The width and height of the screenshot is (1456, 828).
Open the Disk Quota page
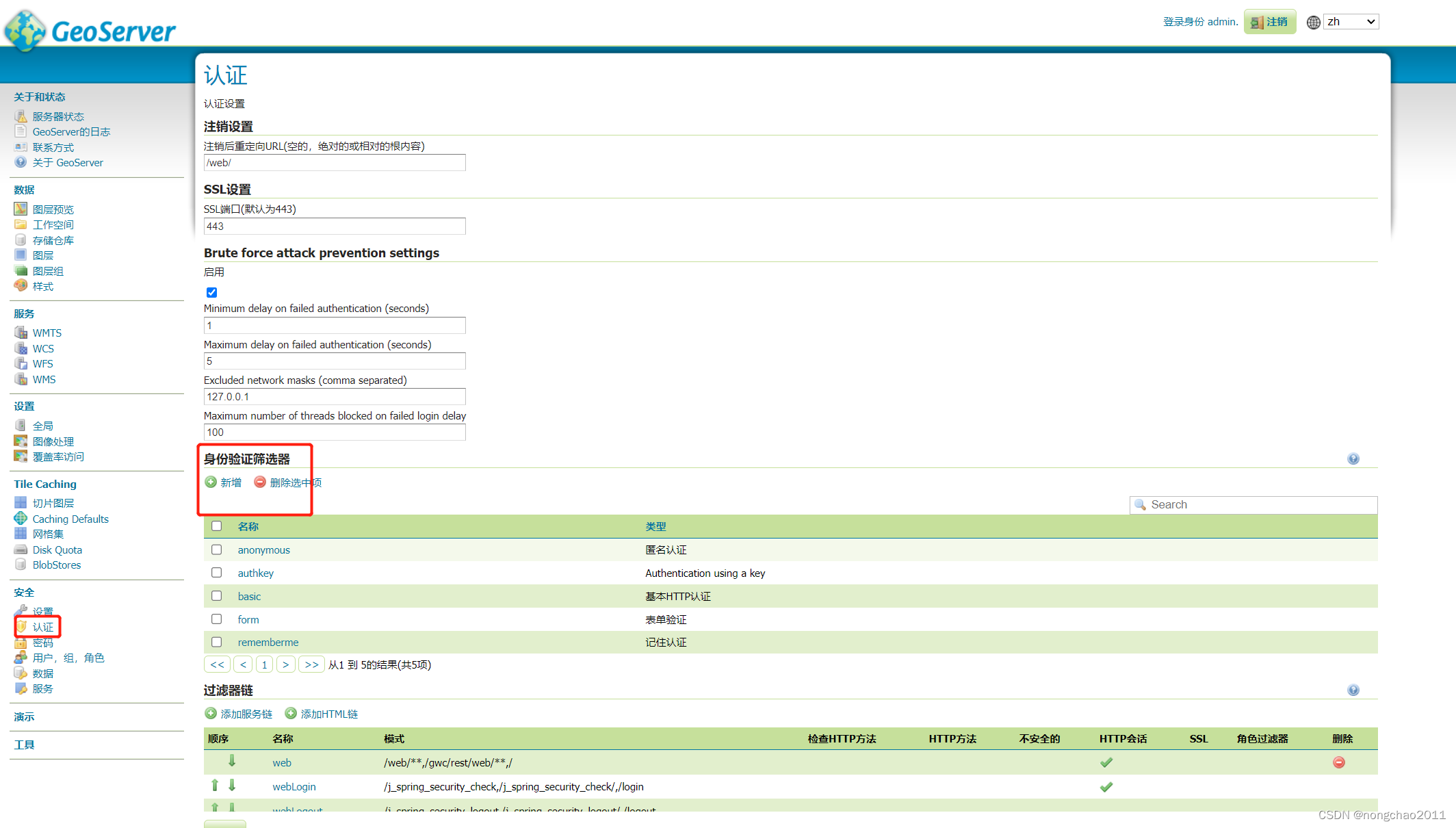(57, 549)
